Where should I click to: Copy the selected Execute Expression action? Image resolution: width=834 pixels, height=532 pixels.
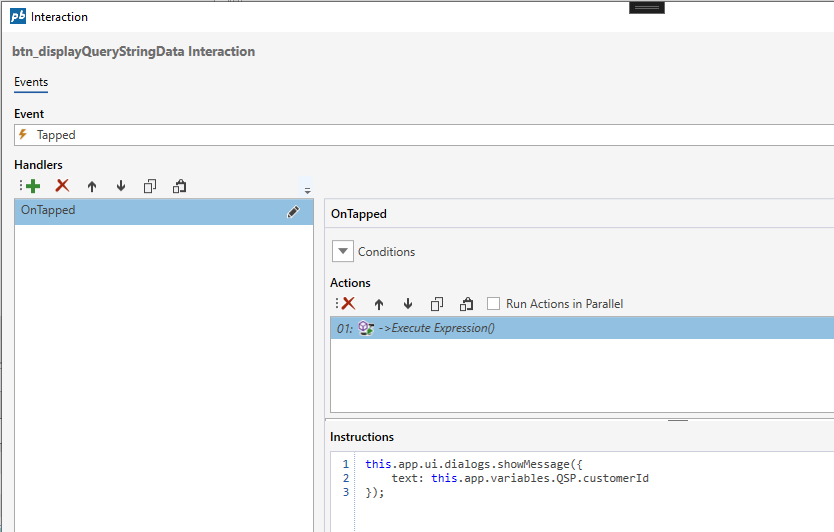[437, 304]
